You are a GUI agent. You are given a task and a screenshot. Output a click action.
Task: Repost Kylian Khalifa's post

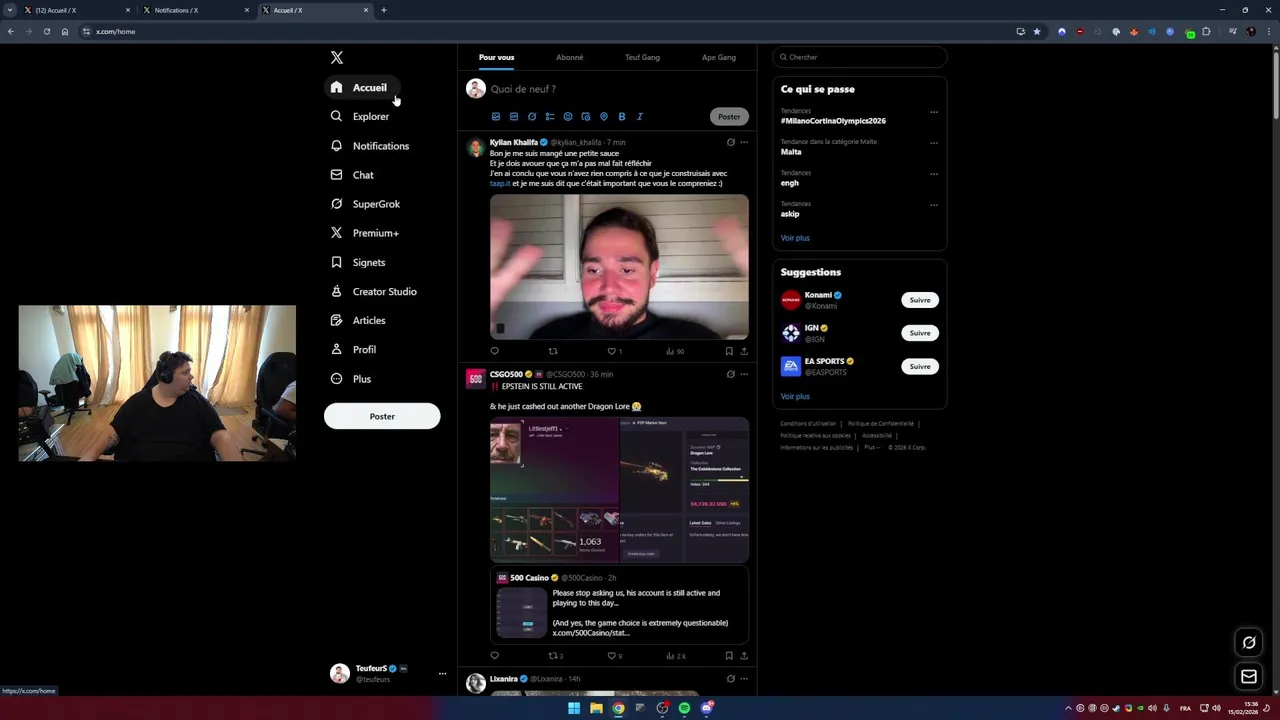point(553,351)
